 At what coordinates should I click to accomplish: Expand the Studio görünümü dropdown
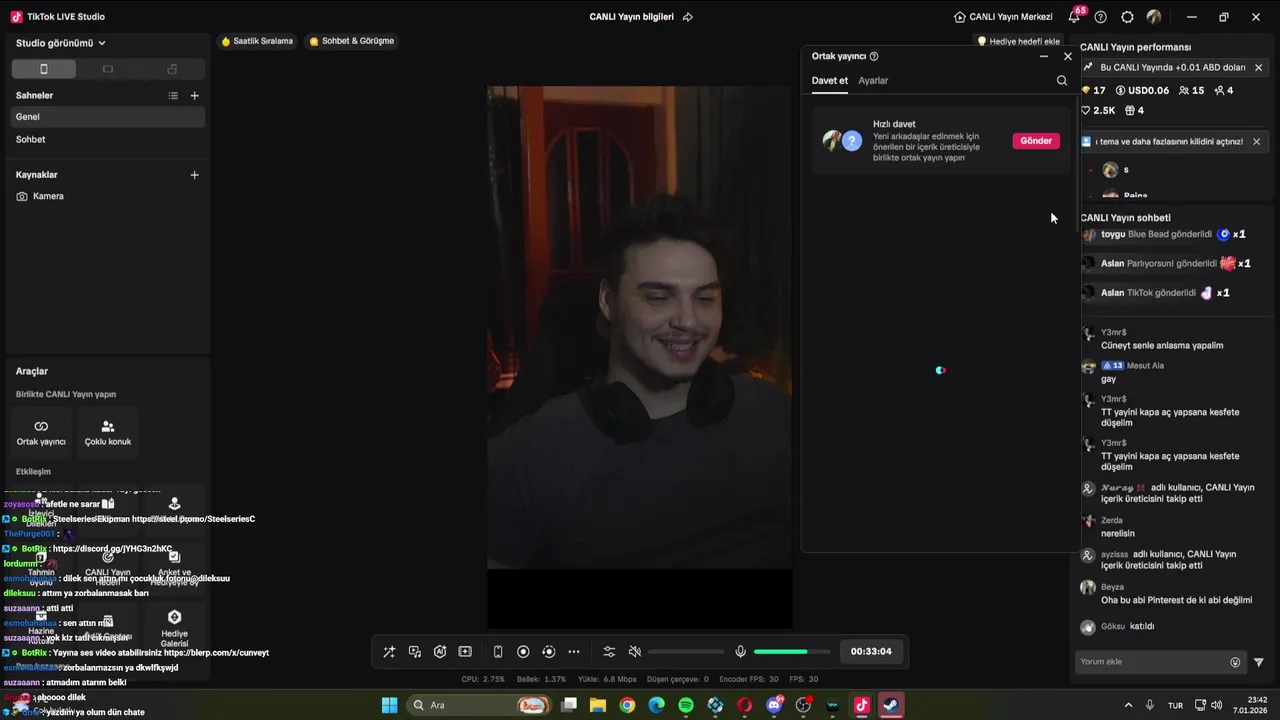(61, 43)
